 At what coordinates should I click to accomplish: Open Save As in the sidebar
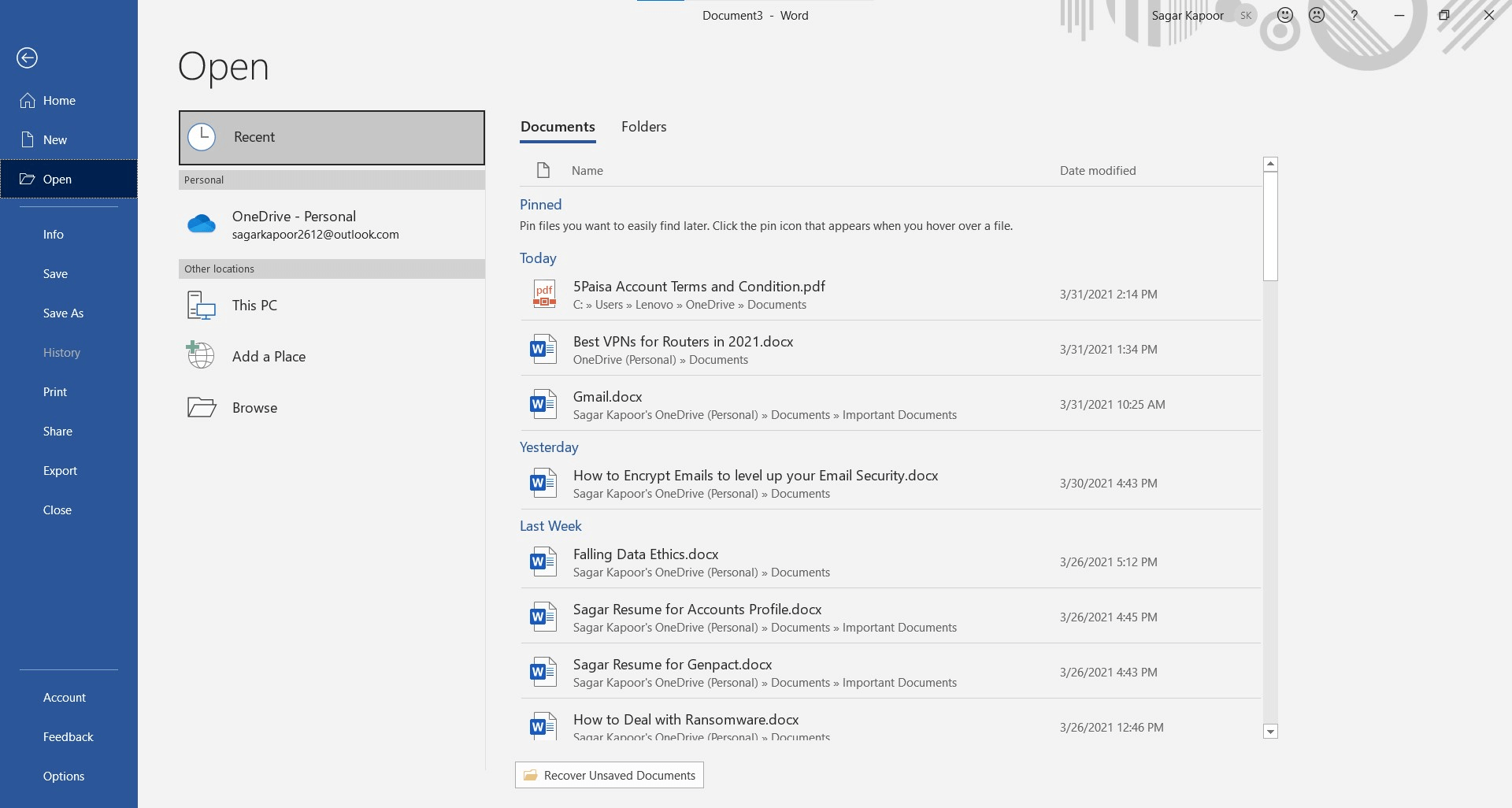[63, 313]
